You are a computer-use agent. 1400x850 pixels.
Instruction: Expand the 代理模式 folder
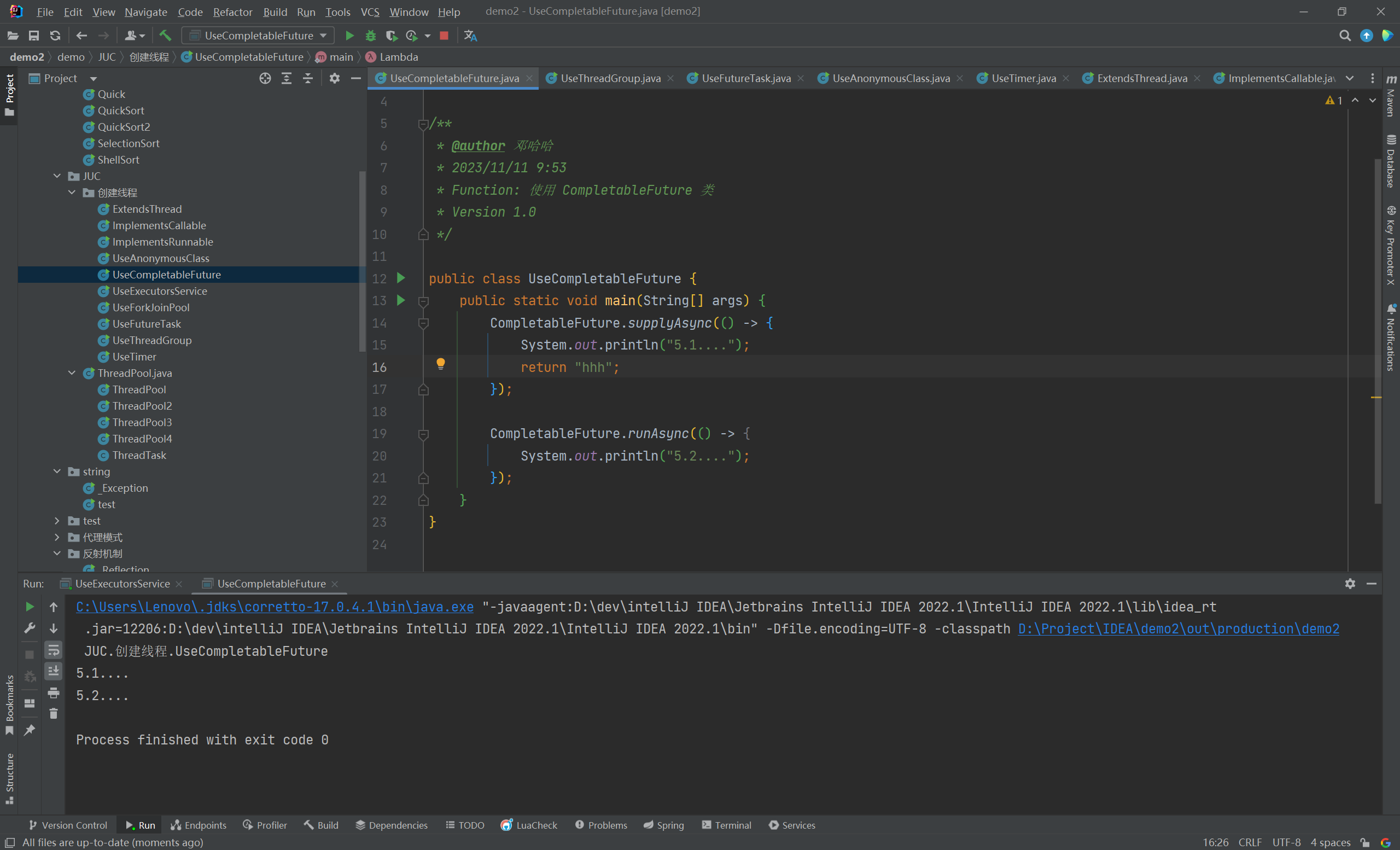coord(57,538)
